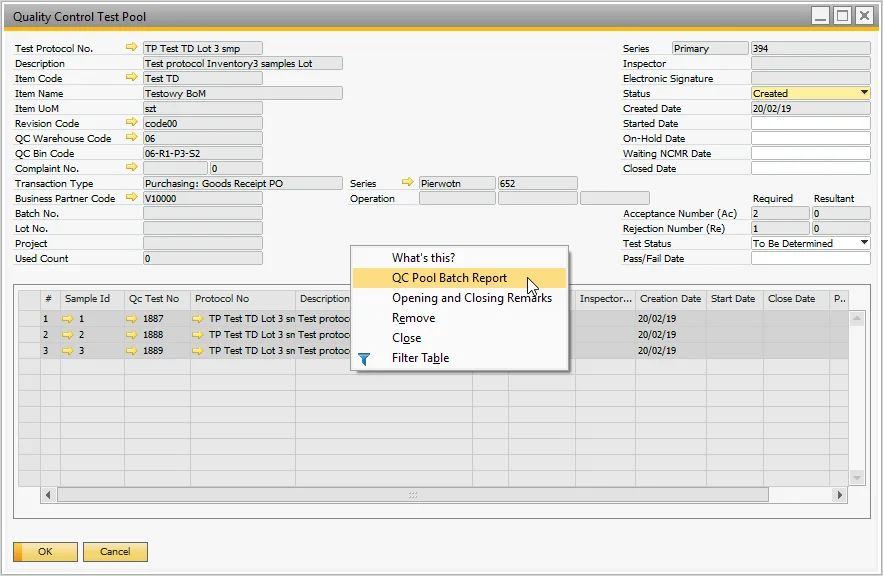This screenshot has height=576, width=883.
Task: Click Cancel button
Action: coord(115,552)
